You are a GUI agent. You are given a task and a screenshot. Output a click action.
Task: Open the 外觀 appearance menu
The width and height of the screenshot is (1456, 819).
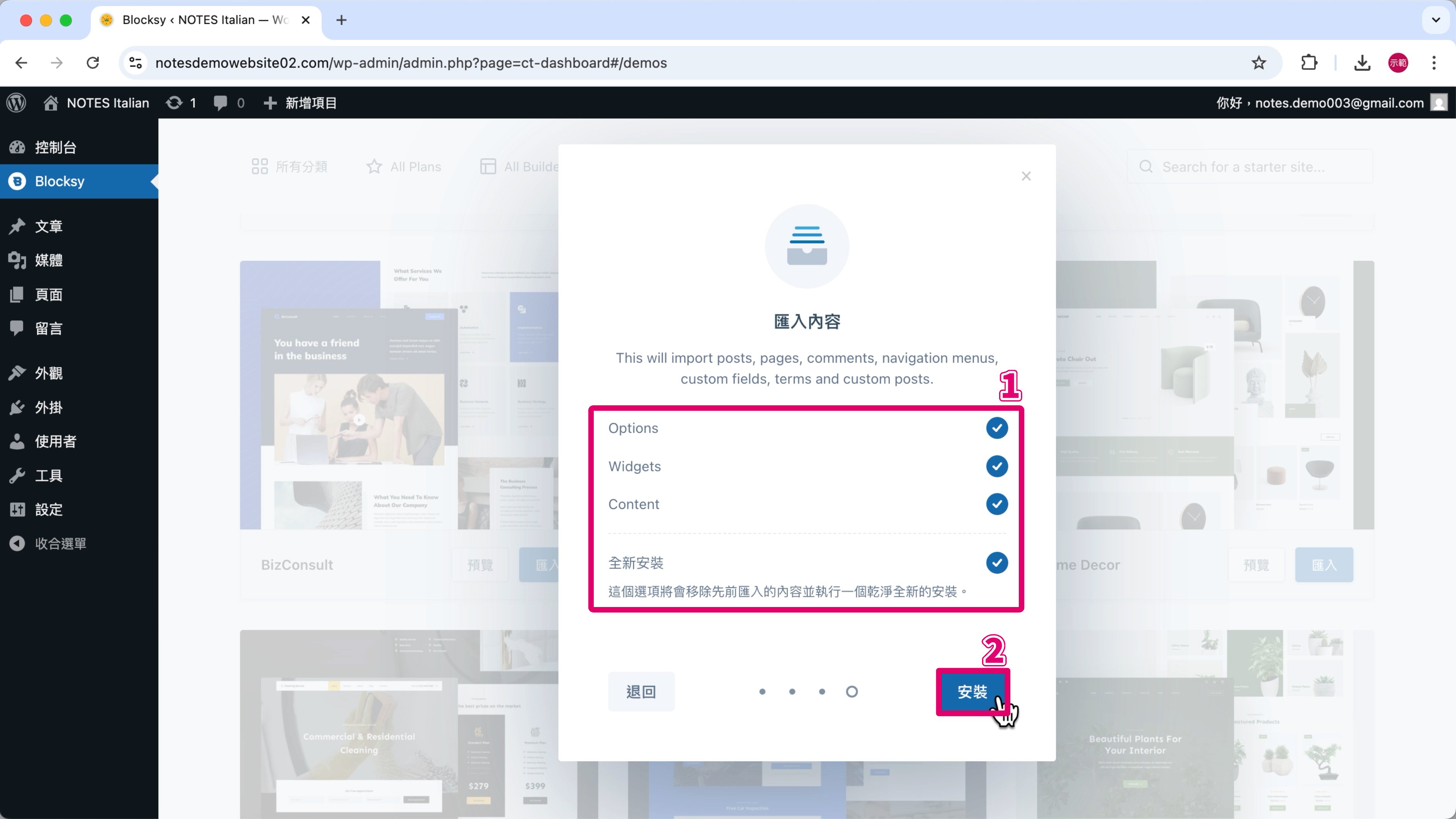49,373
